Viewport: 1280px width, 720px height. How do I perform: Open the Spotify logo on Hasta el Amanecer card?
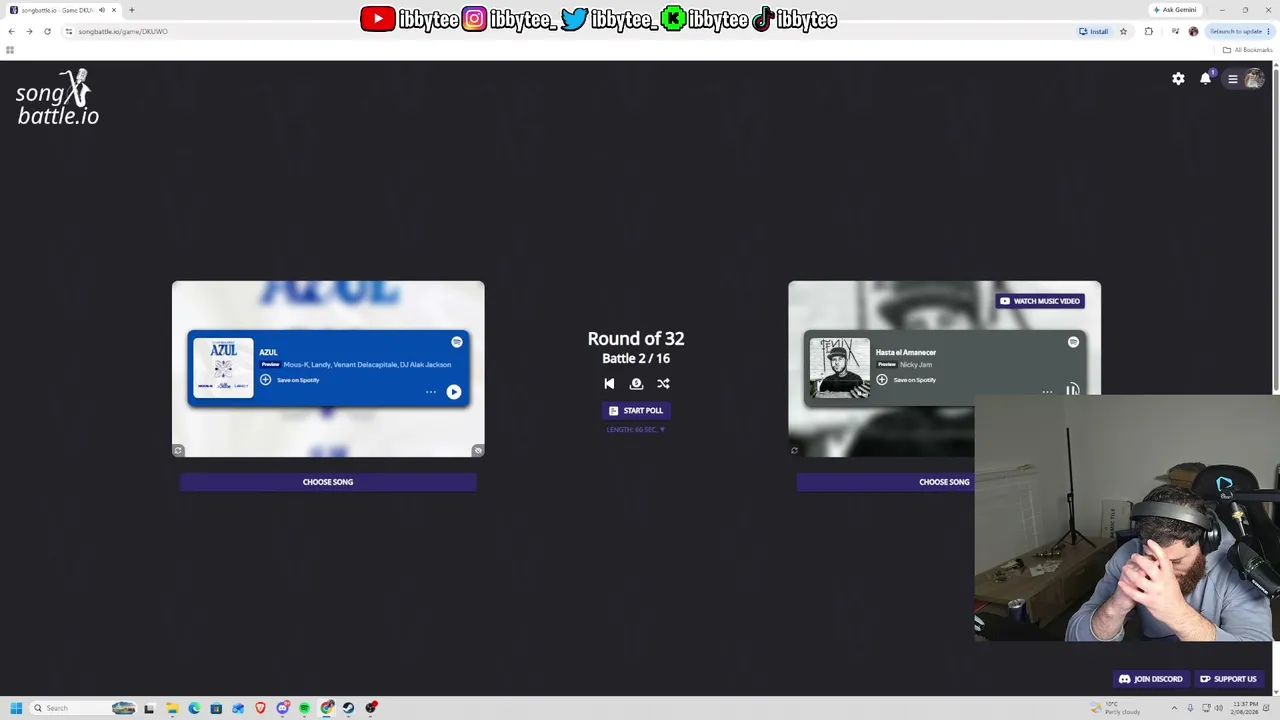(1073, 342)
